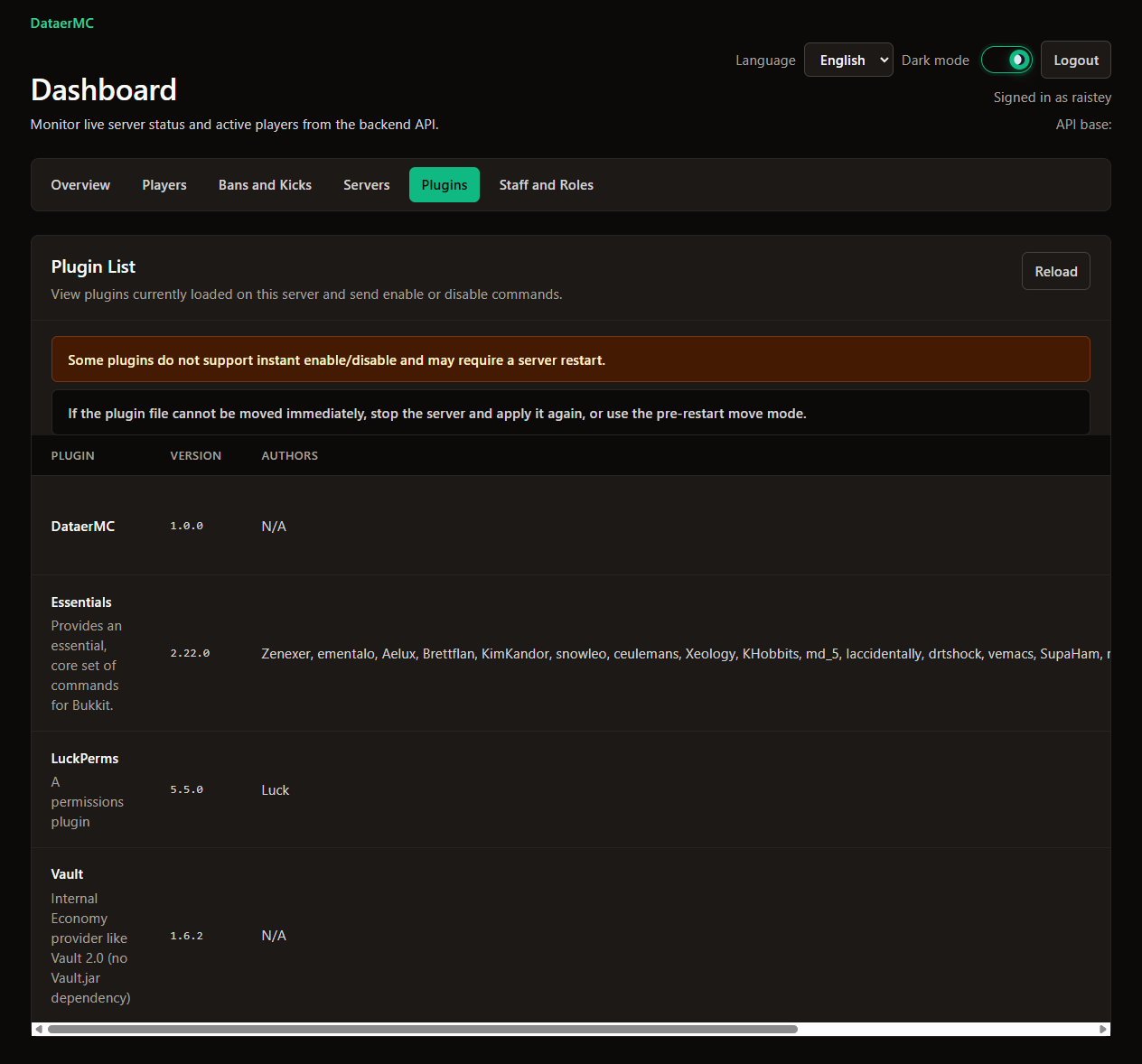This screenshot has height=1064, width=1142.
Task: Select the LuckPerms plugin name
Action: [x=85, y=759]
